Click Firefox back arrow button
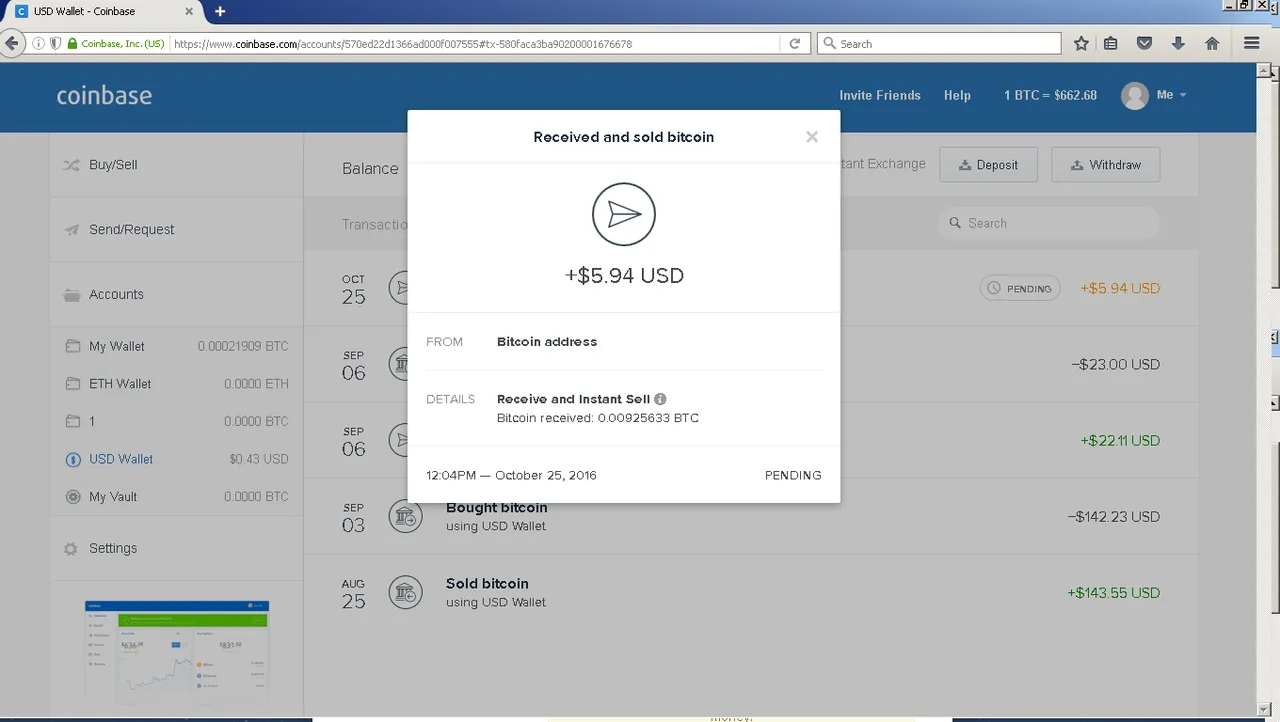1280x722 pixels. [11, 44]
